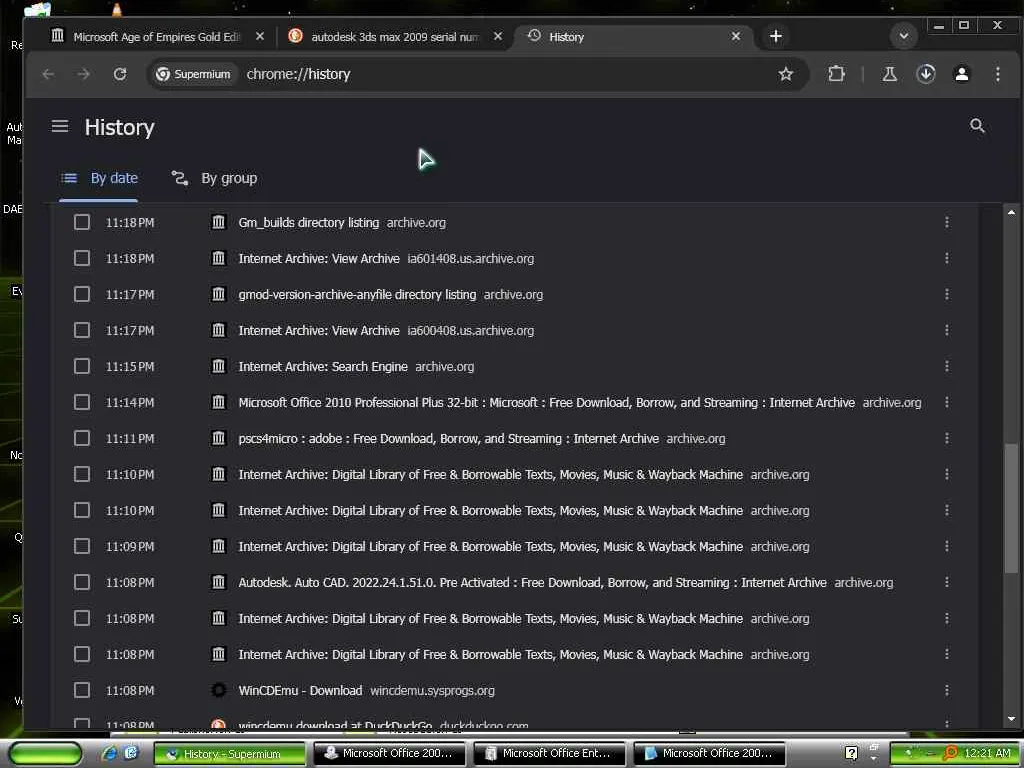The width and height of the screenshot is (1024, 768).
Task: Open more actions for Internet Archive Search Engine
Action: pos(946,366)
